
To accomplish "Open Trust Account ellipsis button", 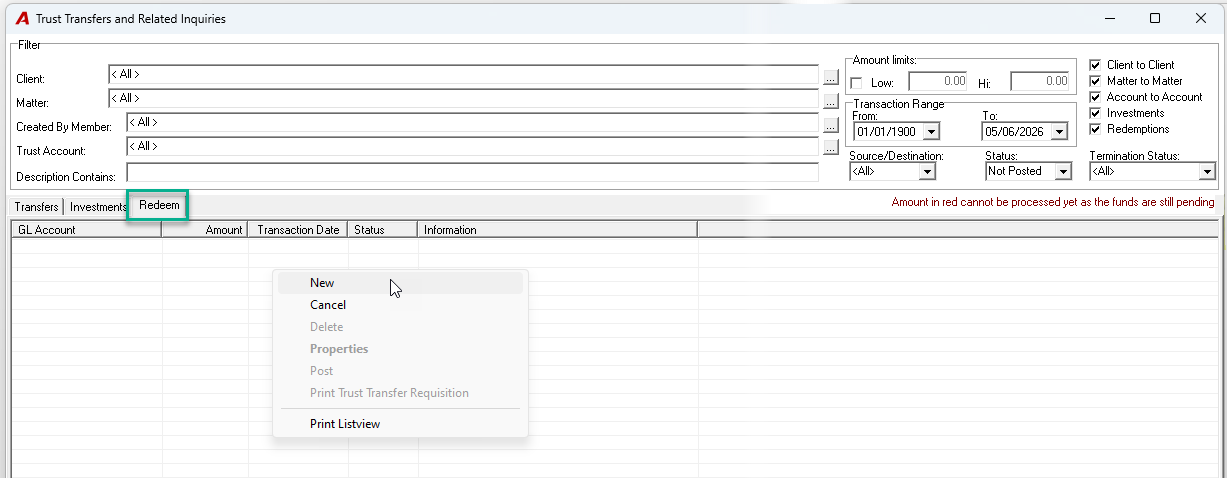I will [x=830, y=148].
